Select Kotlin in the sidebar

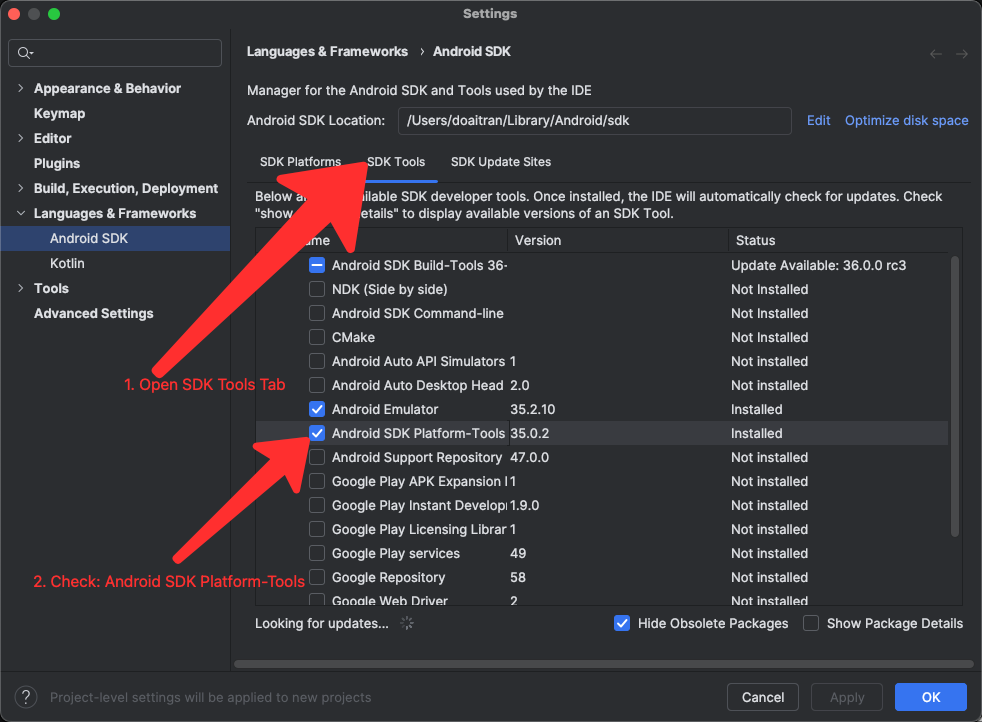click(x=67, y=264)
